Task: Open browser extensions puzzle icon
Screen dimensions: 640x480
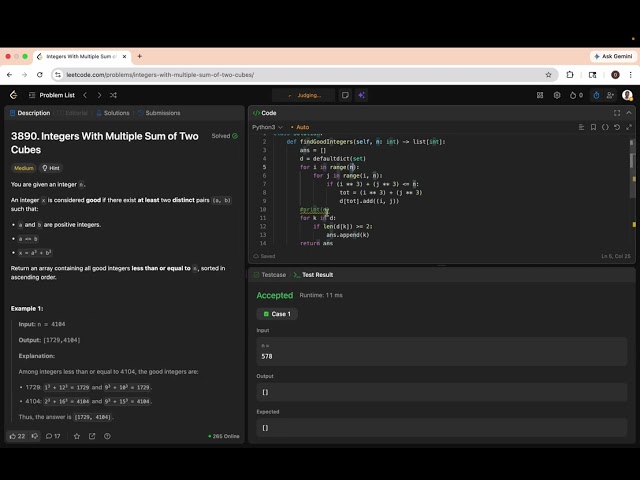Action: coord(570,75)
